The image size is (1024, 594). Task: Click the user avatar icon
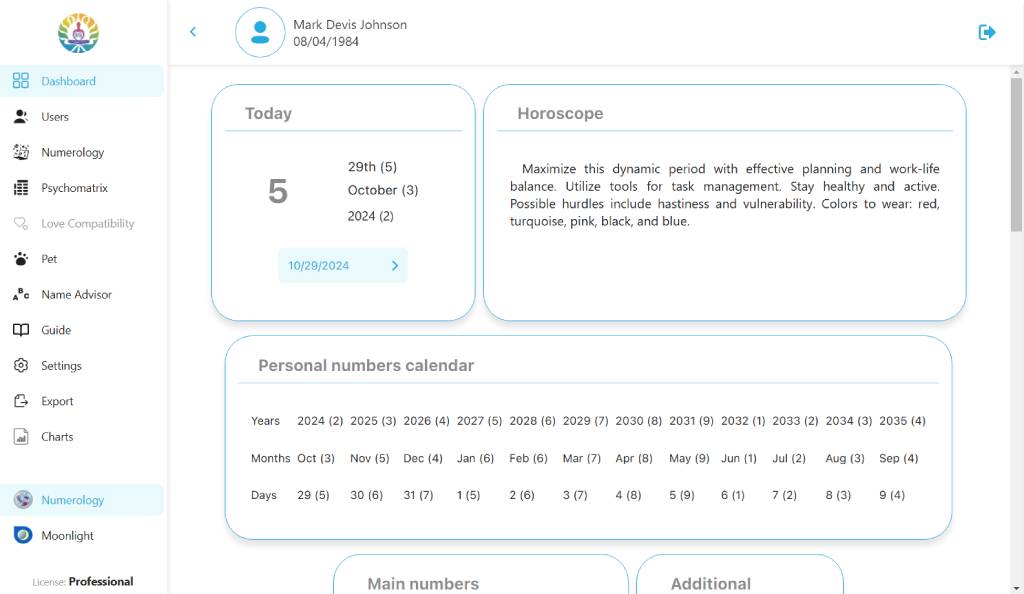tap(260, 32)
